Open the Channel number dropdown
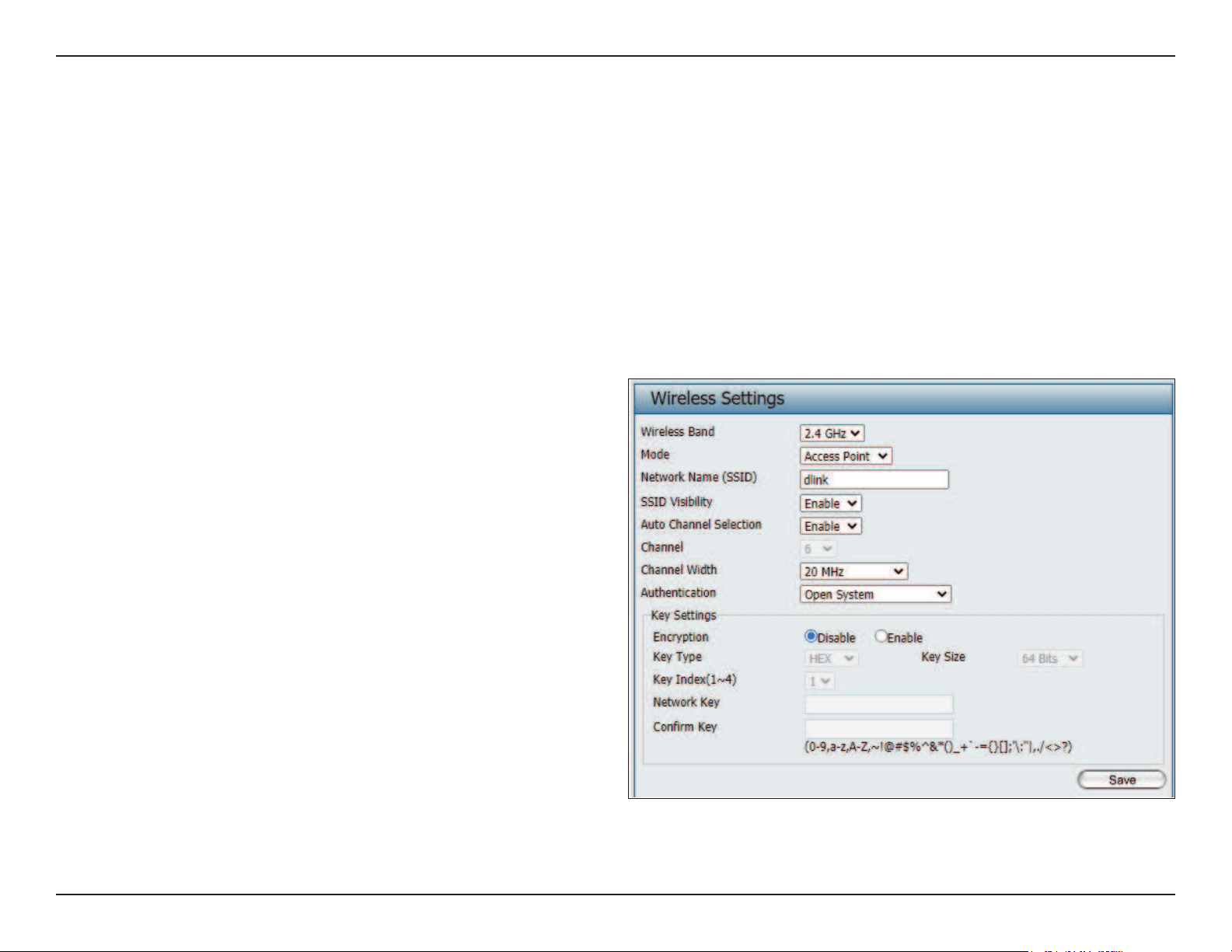The width and height of the screenshot is (1232, 952). tap(818, 549)
